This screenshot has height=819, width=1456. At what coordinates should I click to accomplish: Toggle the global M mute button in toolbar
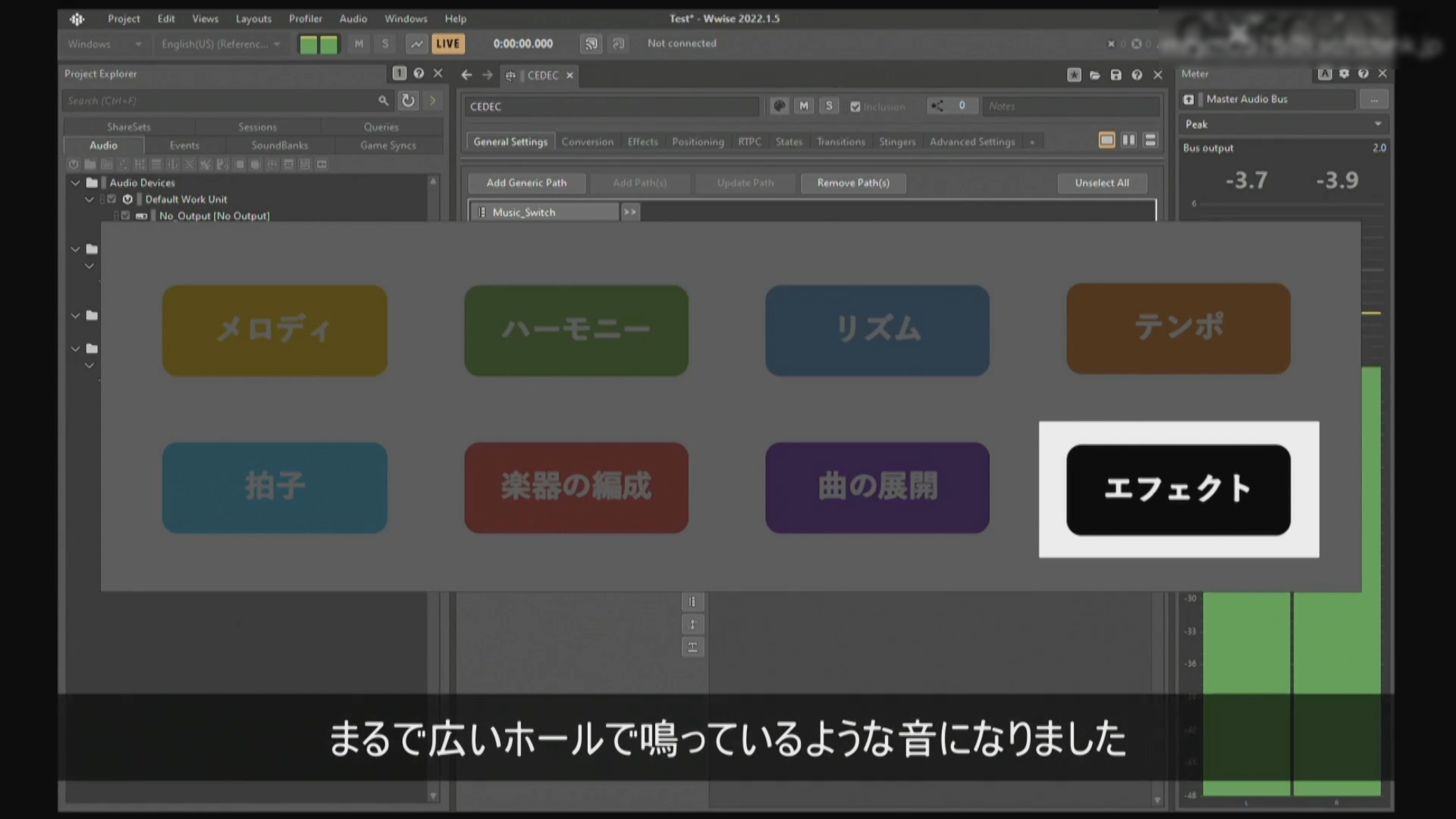(358, 44)
